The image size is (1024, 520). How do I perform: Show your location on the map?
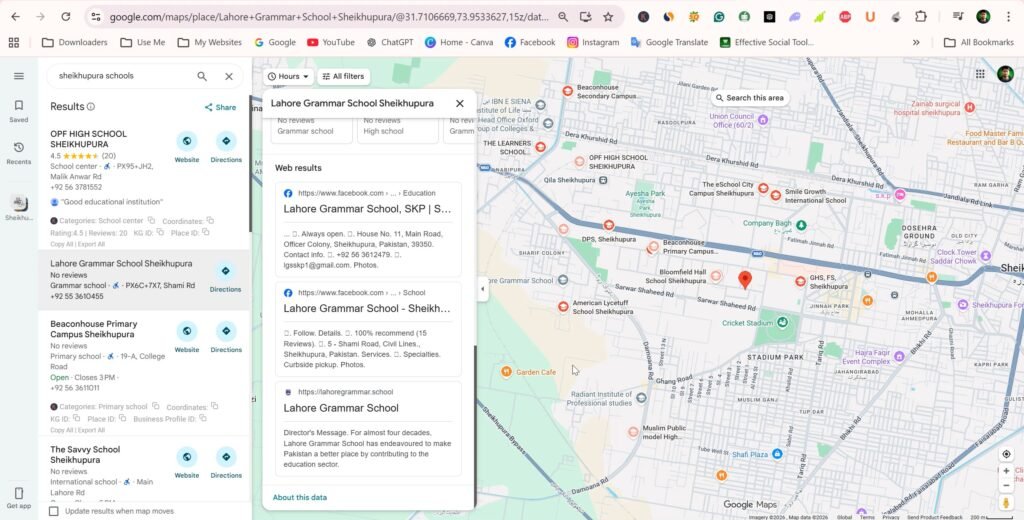click(1006, 454)
